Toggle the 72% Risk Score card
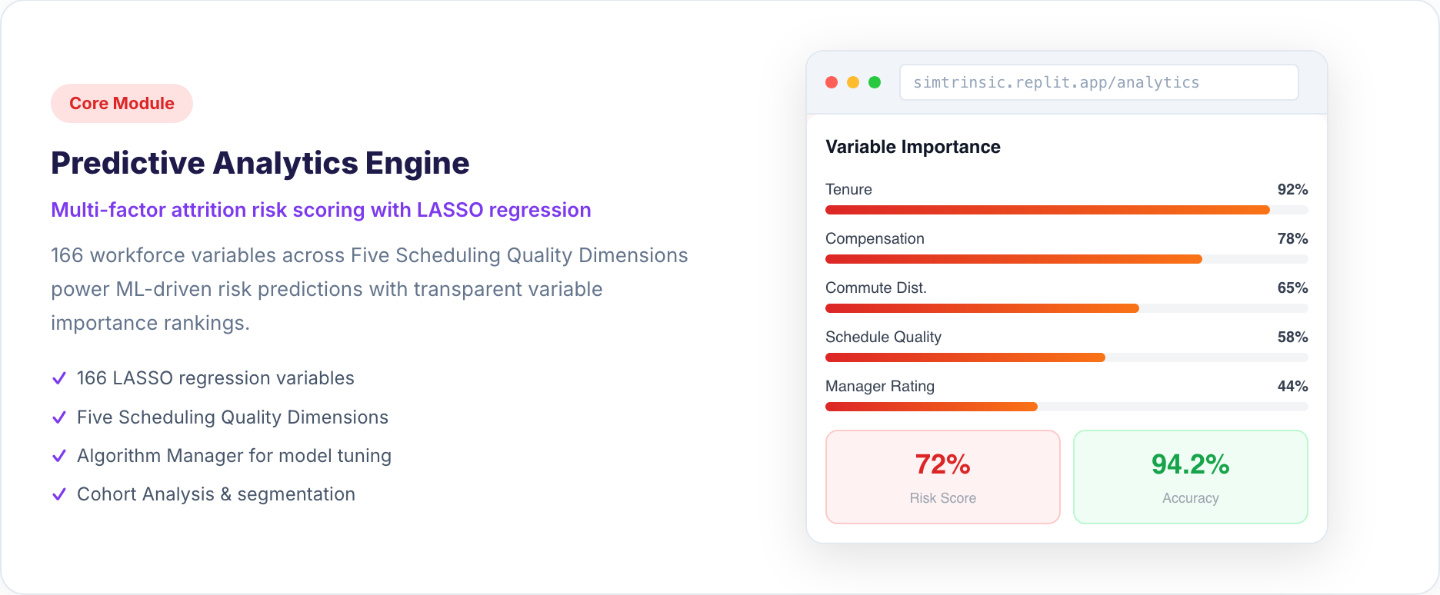Screen dimensions: 1440x595 (942, 477)
